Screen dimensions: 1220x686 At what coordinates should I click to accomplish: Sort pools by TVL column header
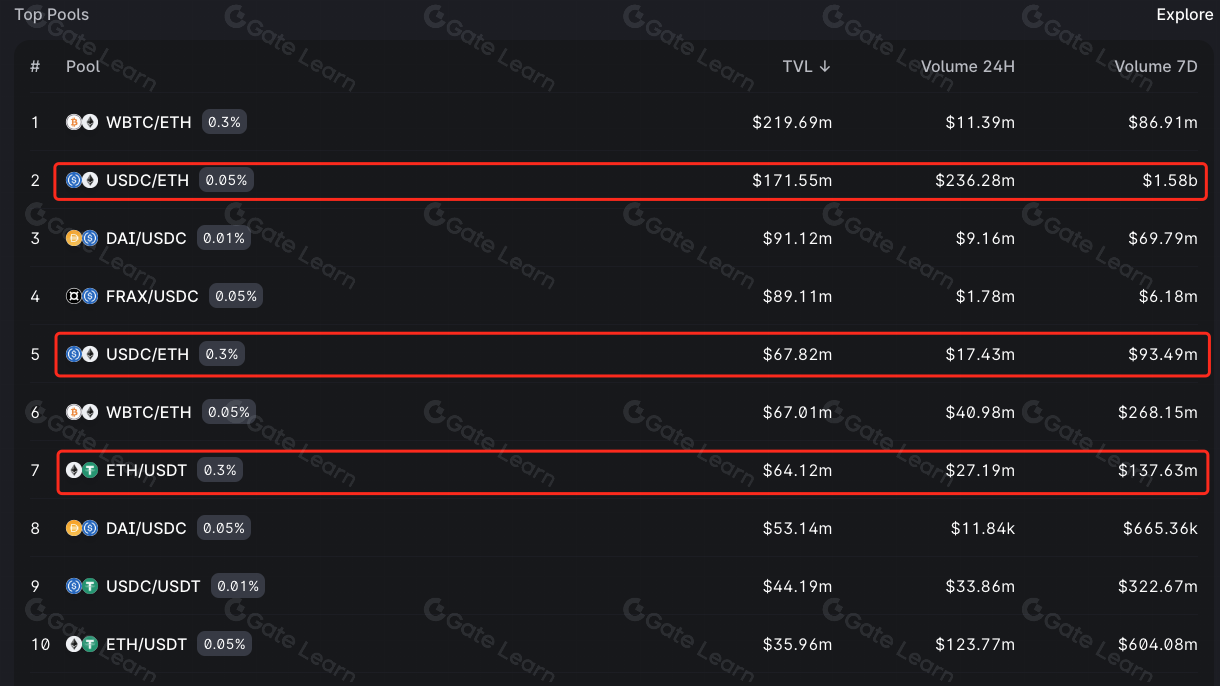(806, 66)
